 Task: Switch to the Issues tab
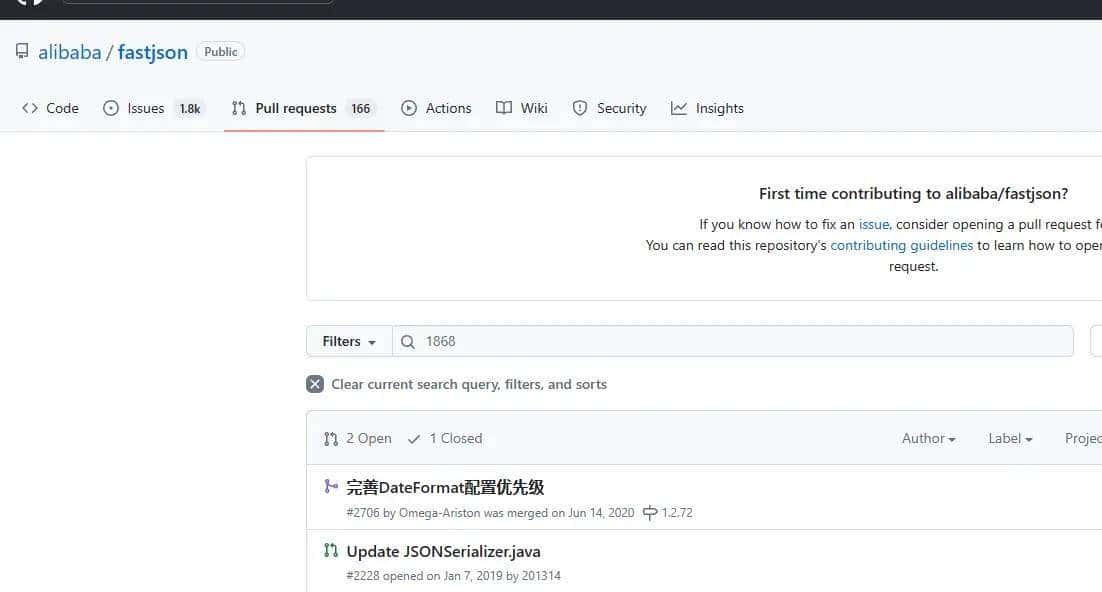(145, 108)
